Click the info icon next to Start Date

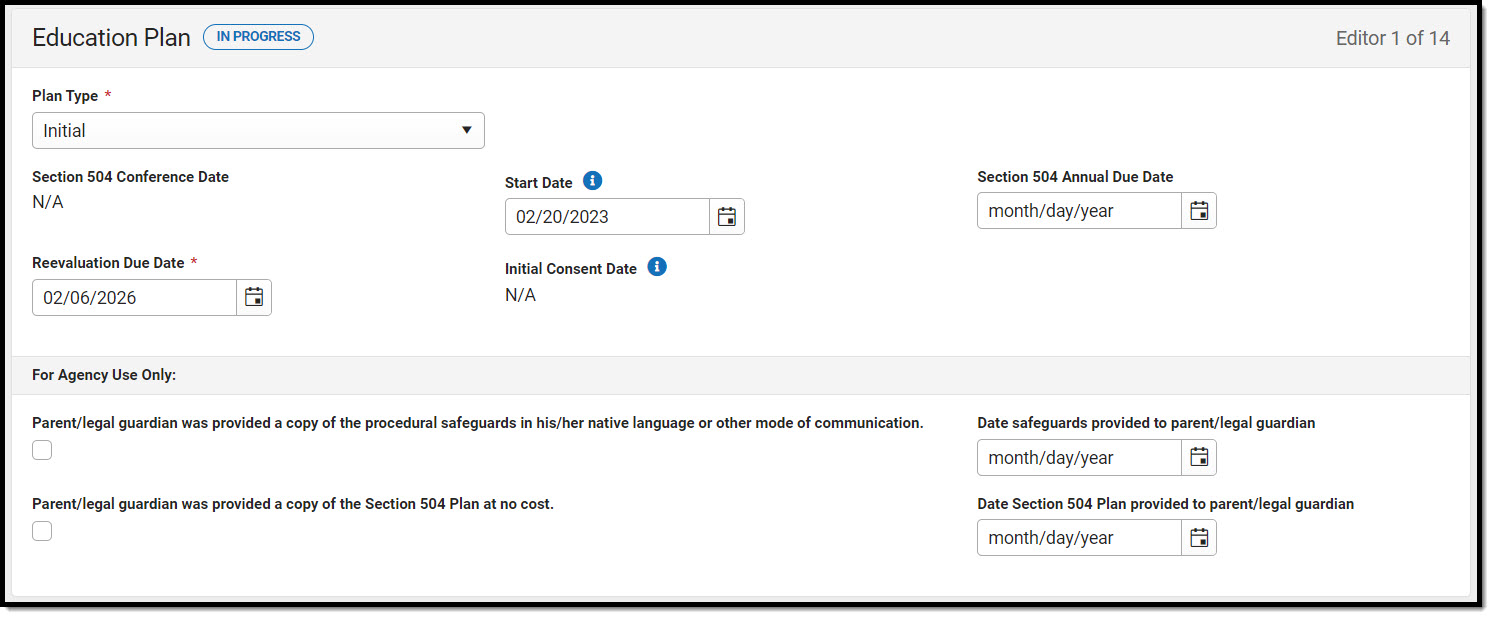(x=593, y=181)
